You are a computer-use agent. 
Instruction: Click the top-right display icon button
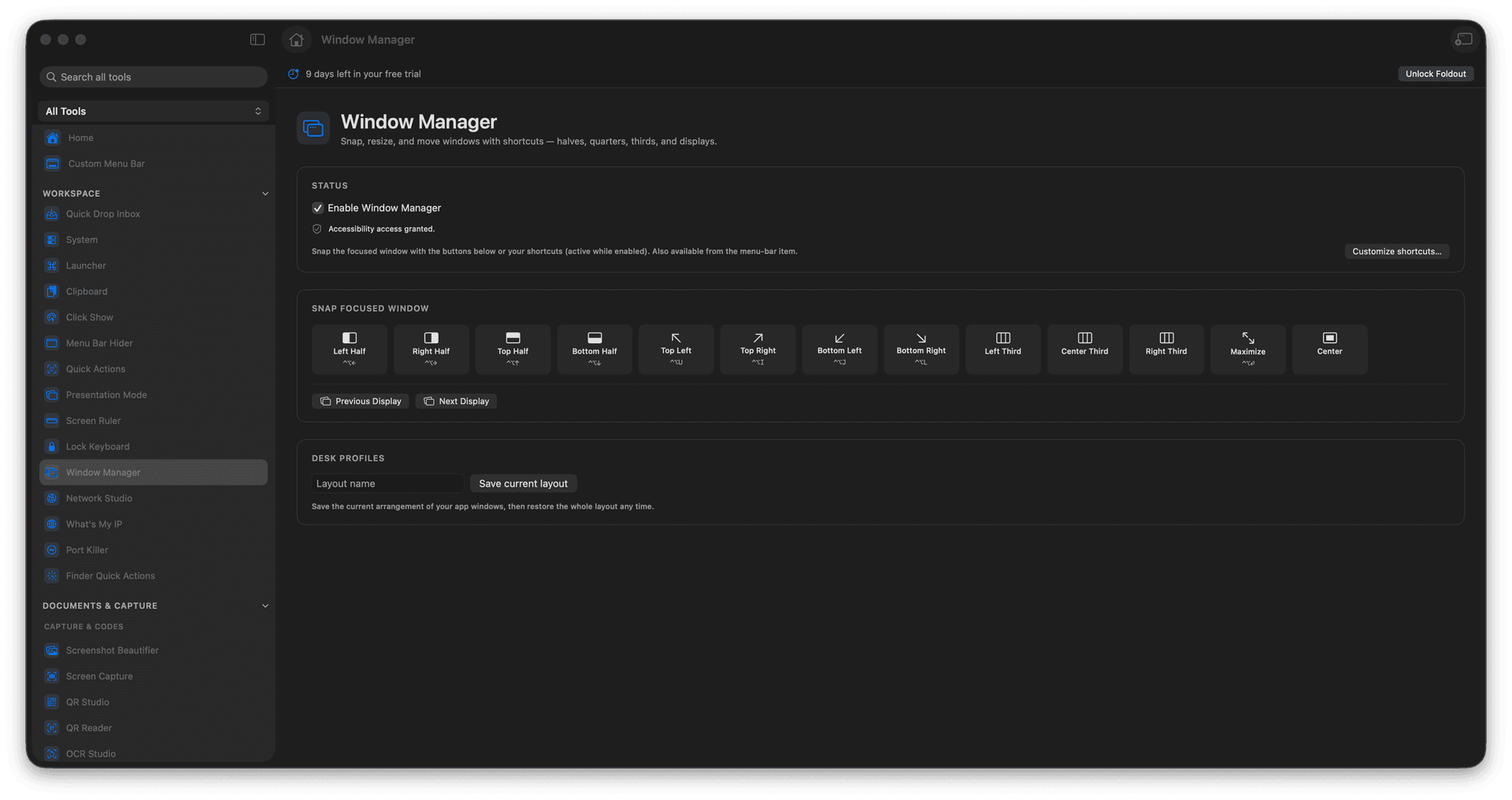pos(1463,39)
